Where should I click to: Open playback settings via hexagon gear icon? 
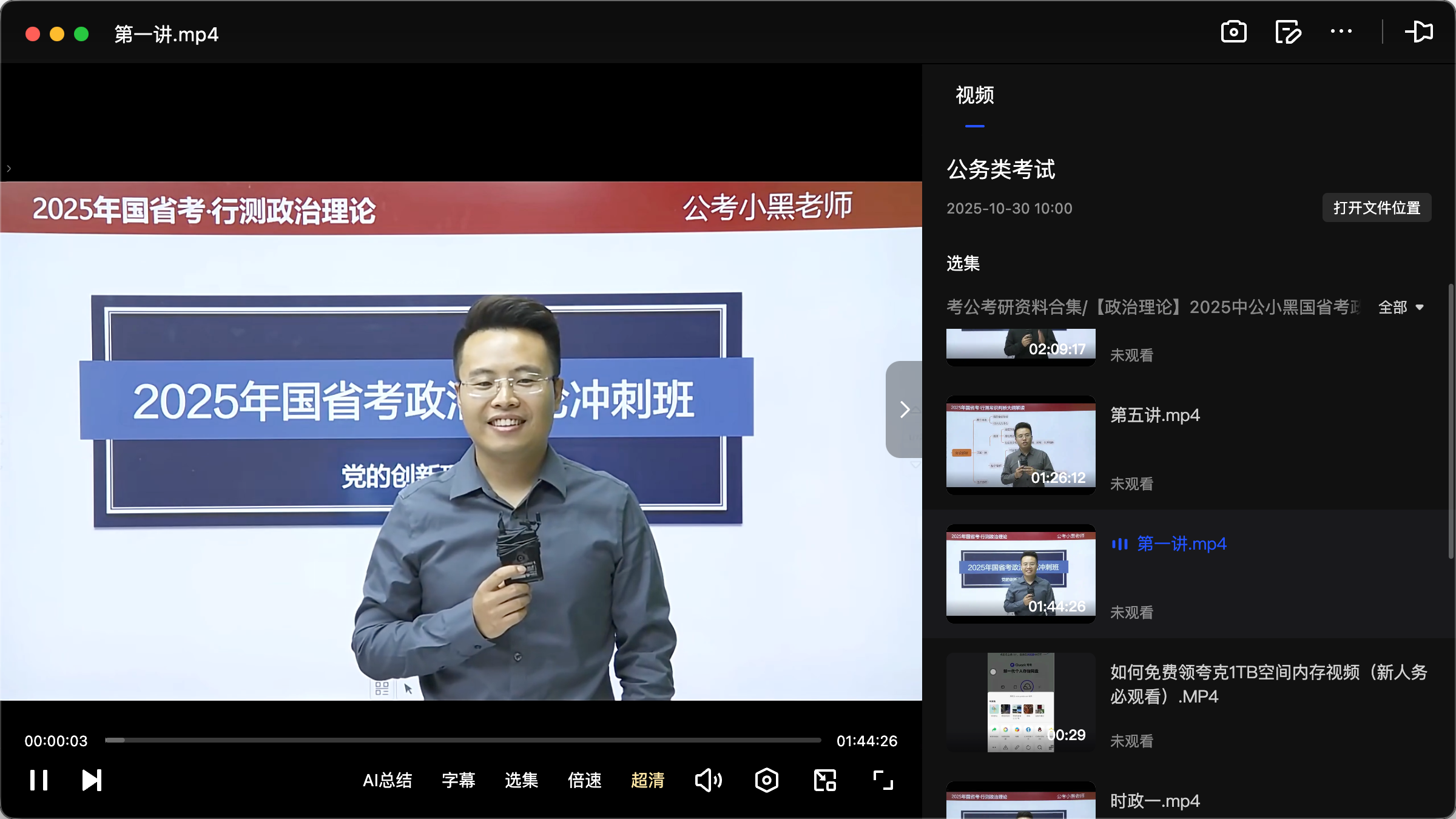pyautogui.click(x=766, y=780)
